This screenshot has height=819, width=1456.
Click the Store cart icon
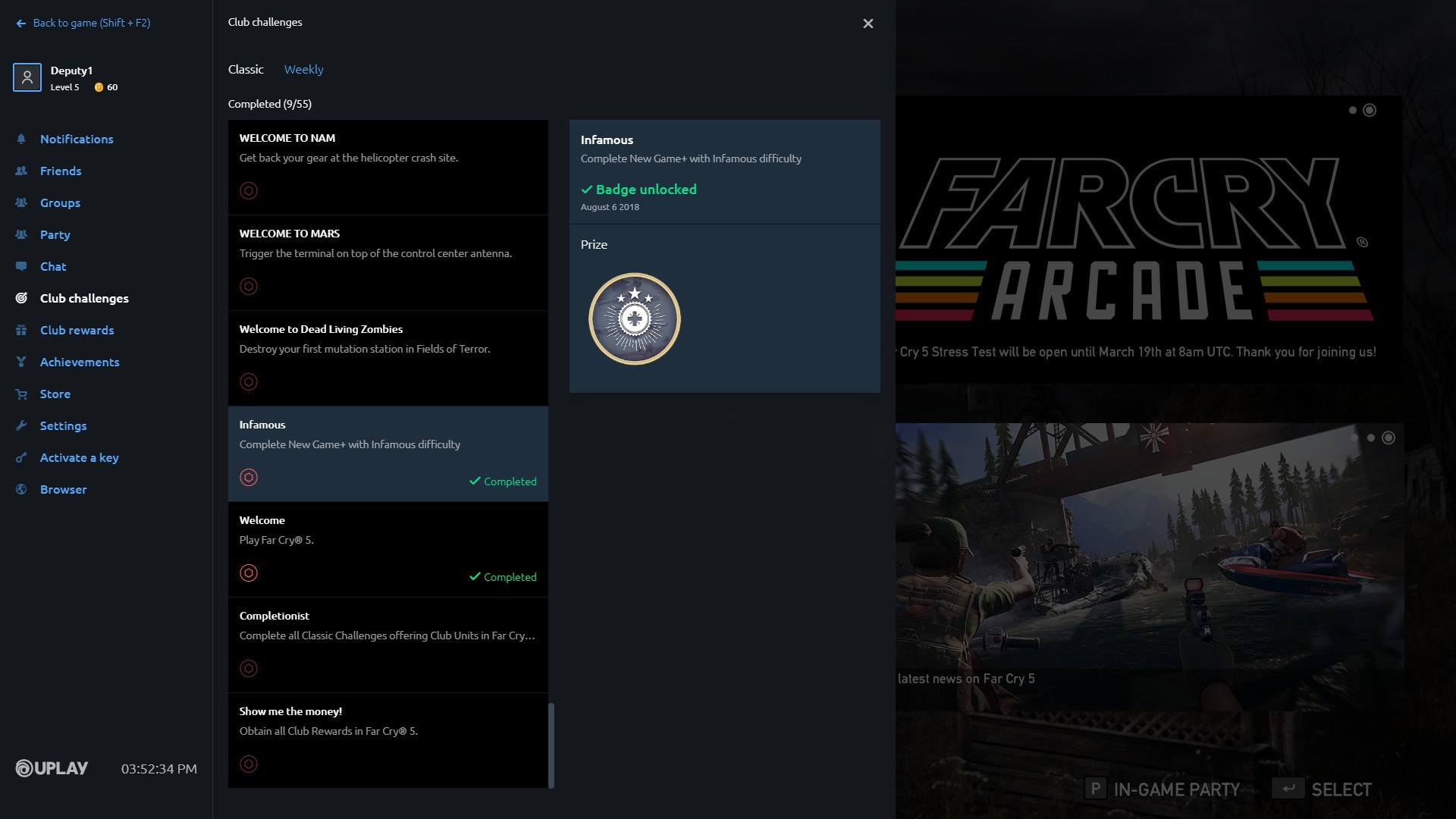click(21, 394)
